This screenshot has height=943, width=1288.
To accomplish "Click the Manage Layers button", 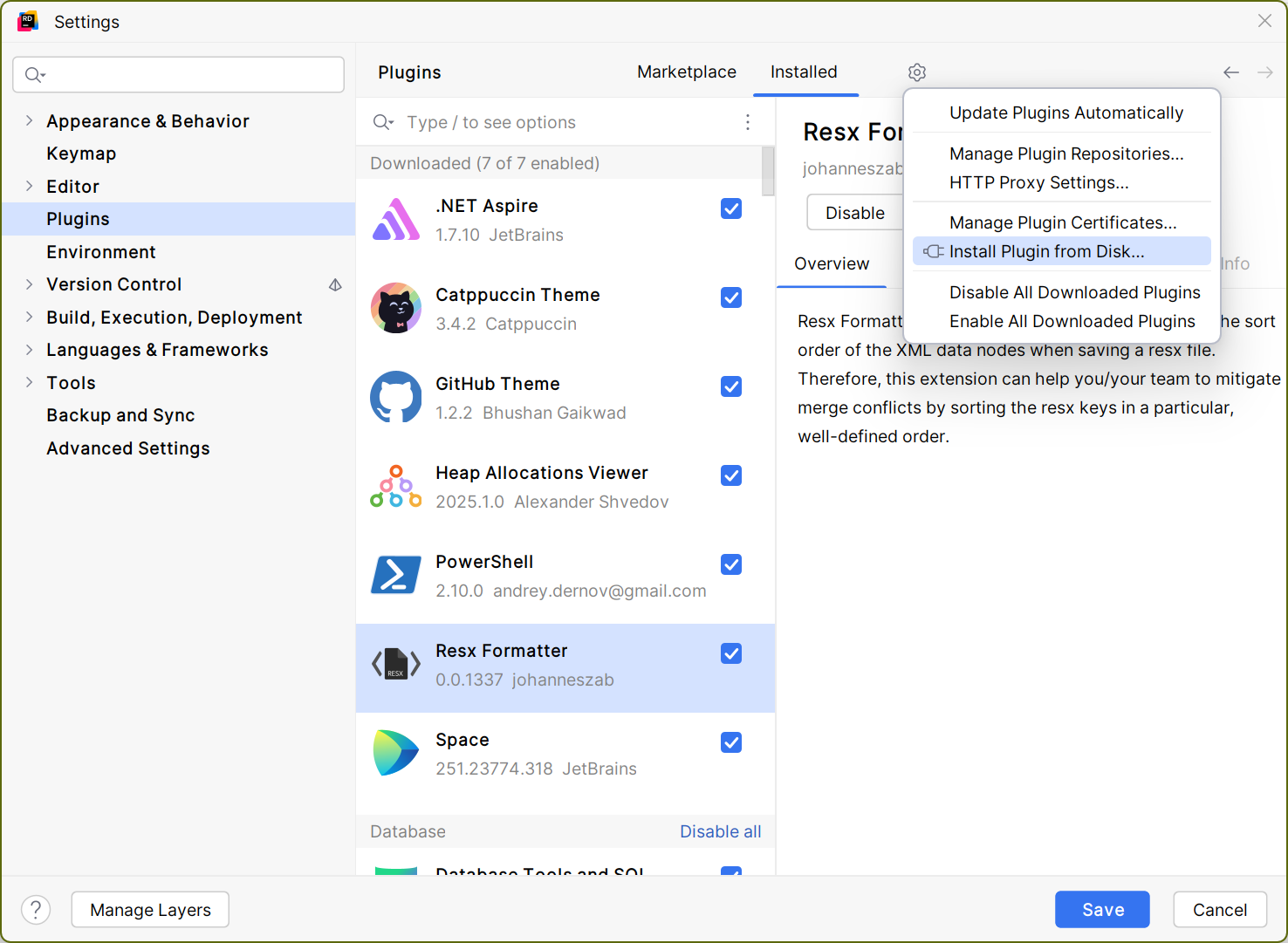I will (x=150, y=910).
